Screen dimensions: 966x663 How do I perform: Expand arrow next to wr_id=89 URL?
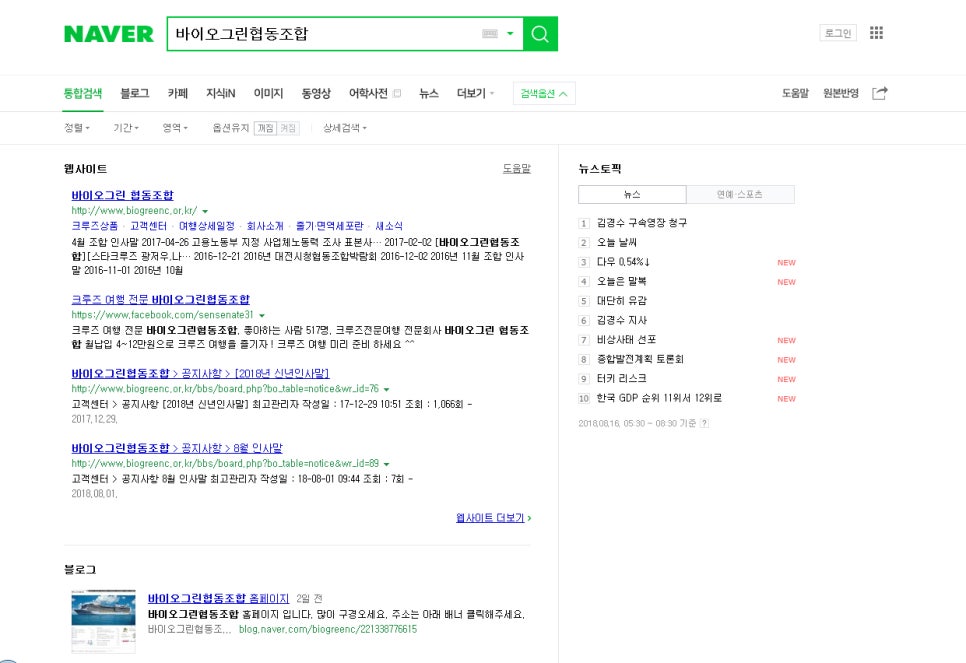point(387,464)
